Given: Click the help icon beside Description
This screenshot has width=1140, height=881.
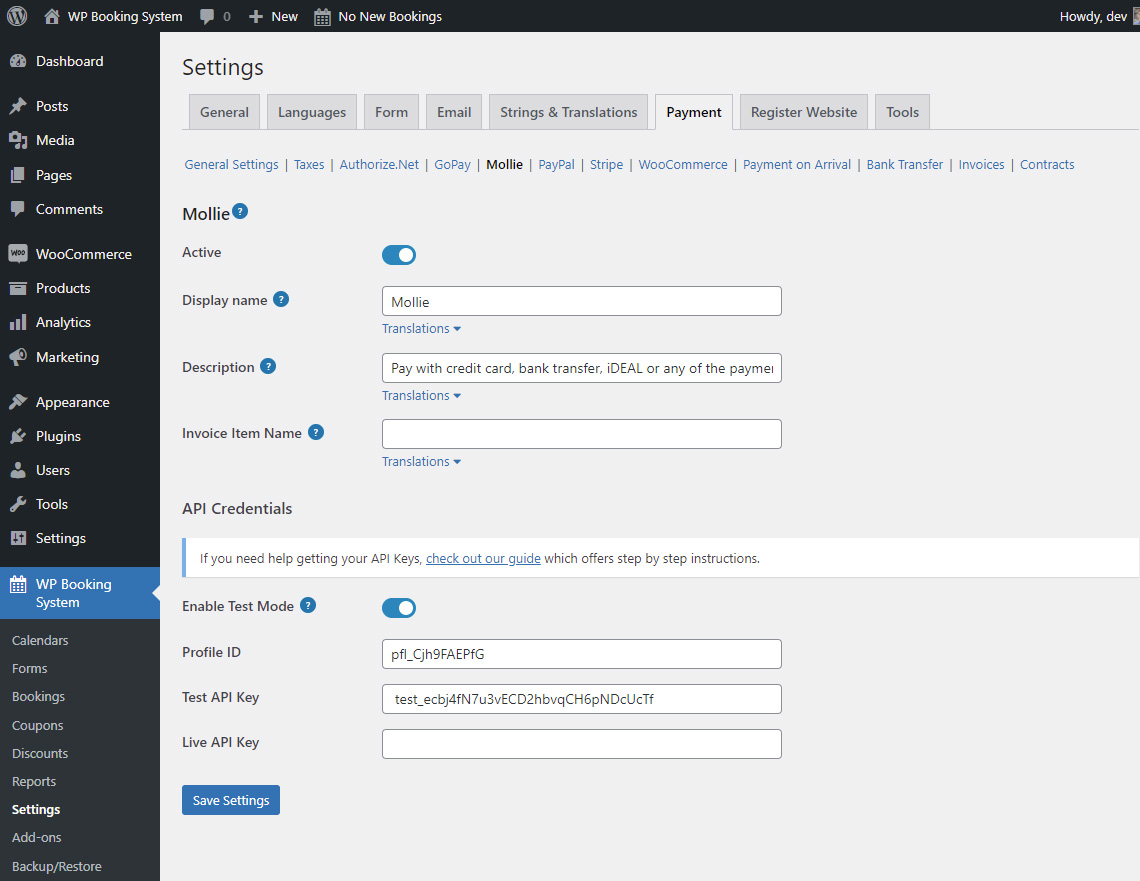Looking at the screenshot, I should (268, 366).
